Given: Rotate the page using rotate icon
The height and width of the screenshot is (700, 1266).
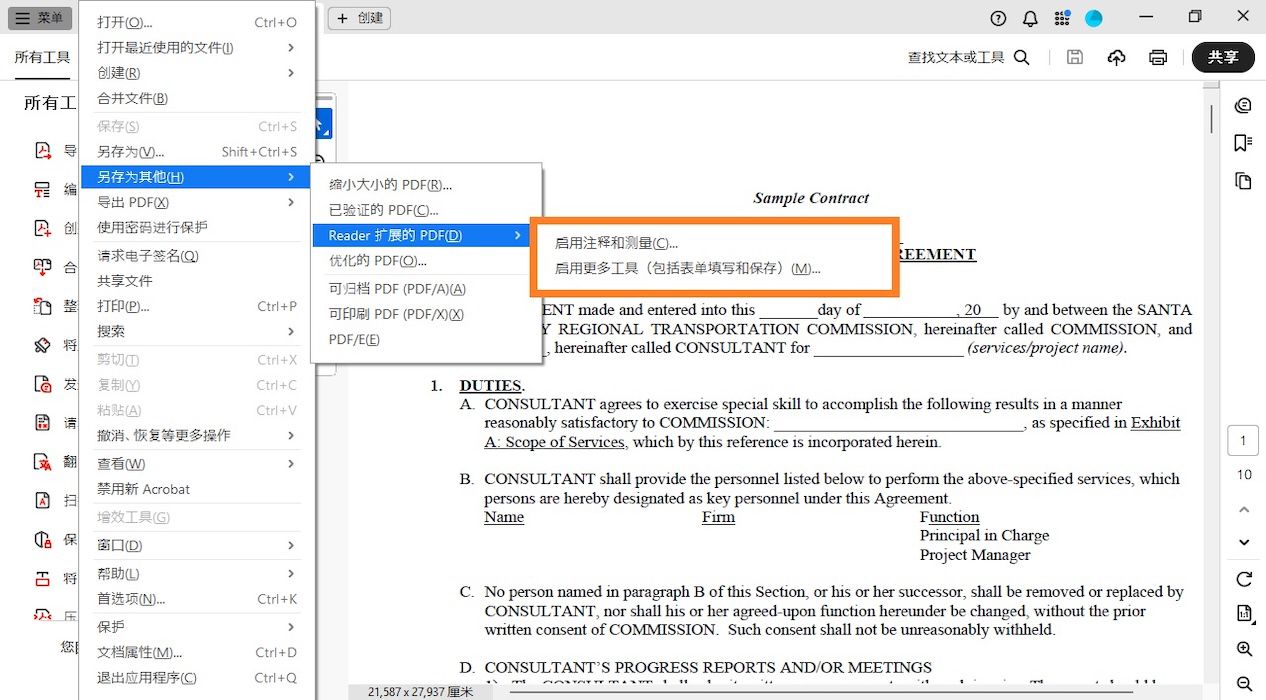Looking at the screenshot, I should click(1243, 579).
